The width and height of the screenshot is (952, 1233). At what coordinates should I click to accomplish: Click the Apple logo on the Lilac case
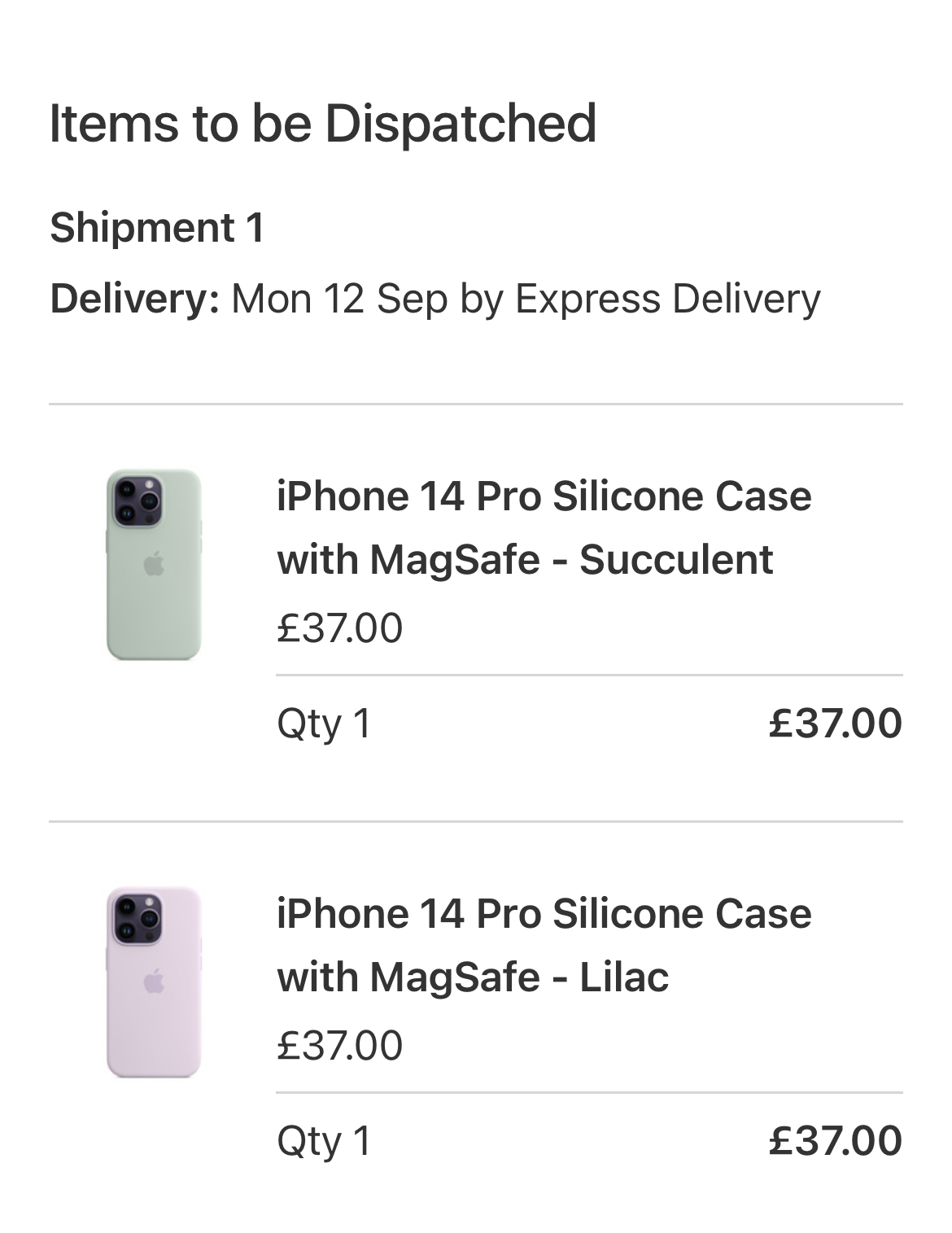(x=154, y=982)
